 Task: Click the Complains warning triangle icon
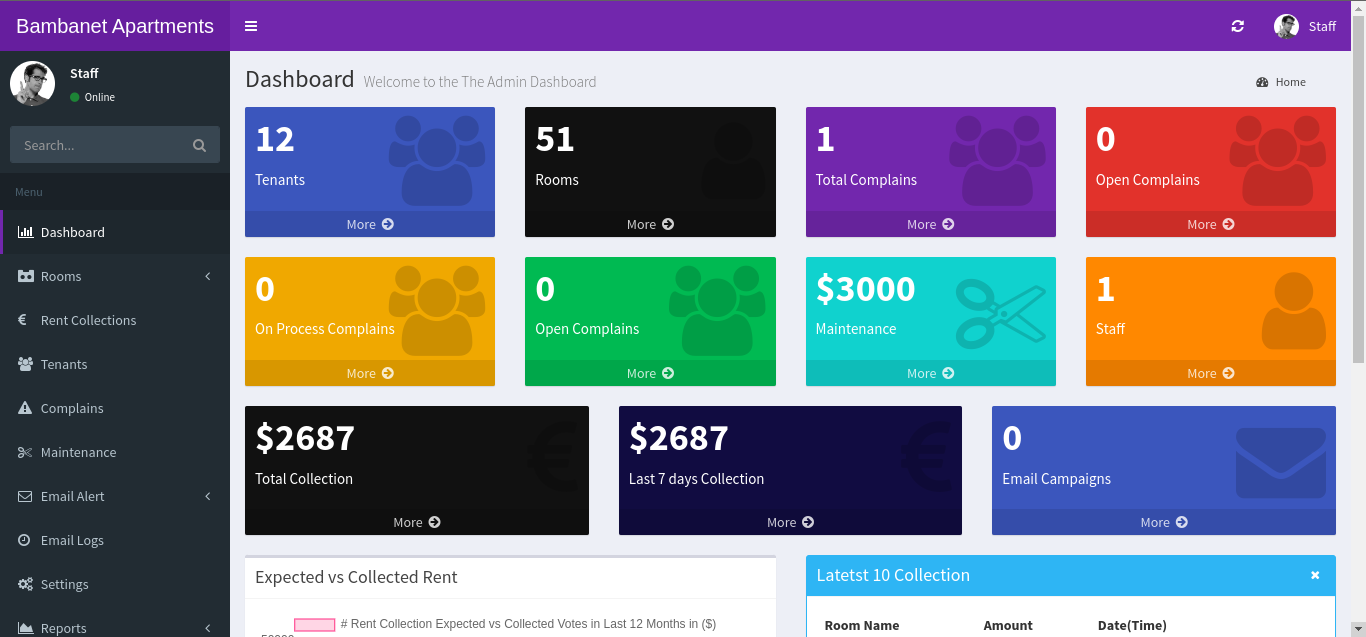pos(25,408)
